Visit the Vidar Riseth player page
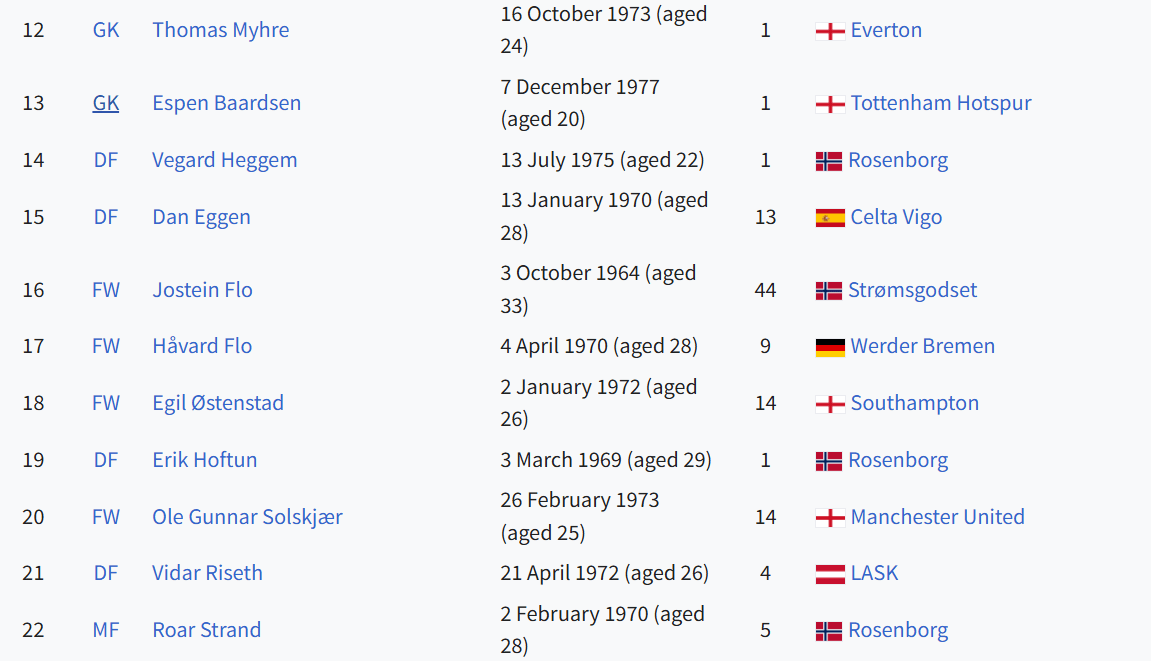Image resolution: width=1151 pixels, height=661 pixels. point(207,573)
